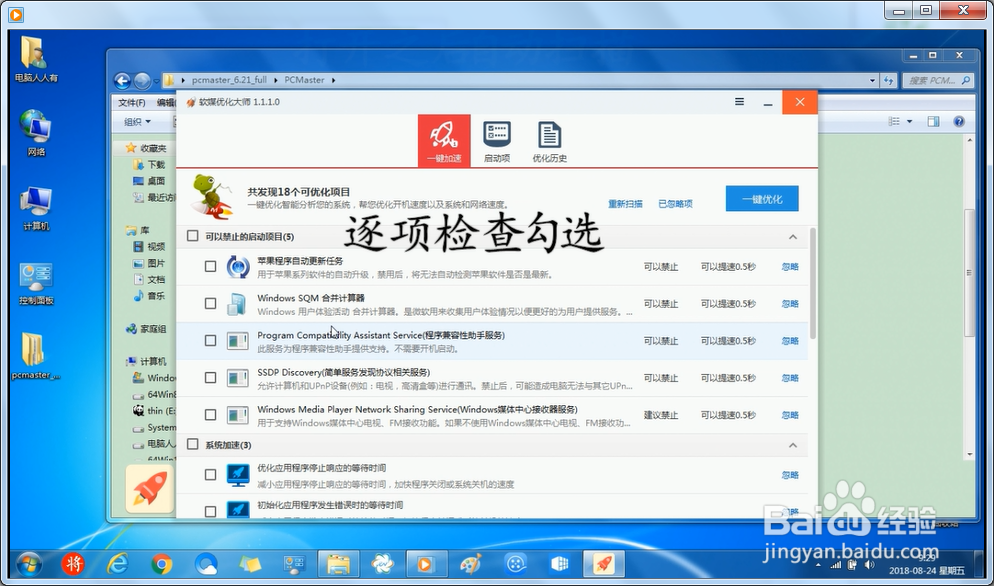The height and width of the screenshot is (586, 994).
Task: Check Windows Media Player Network Sharing checkbox
Action: pyautogui.click(x=210, y=415)
